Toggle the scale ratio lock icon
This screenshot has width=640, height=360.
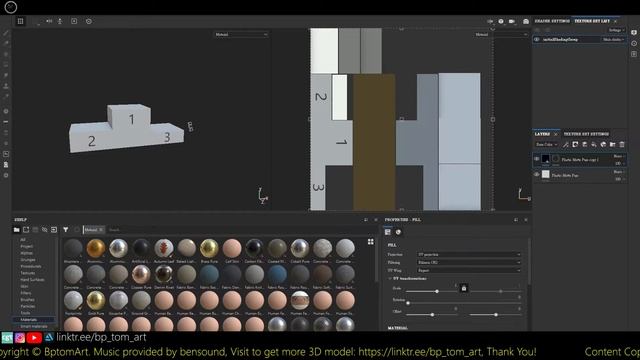click(464, 288)
